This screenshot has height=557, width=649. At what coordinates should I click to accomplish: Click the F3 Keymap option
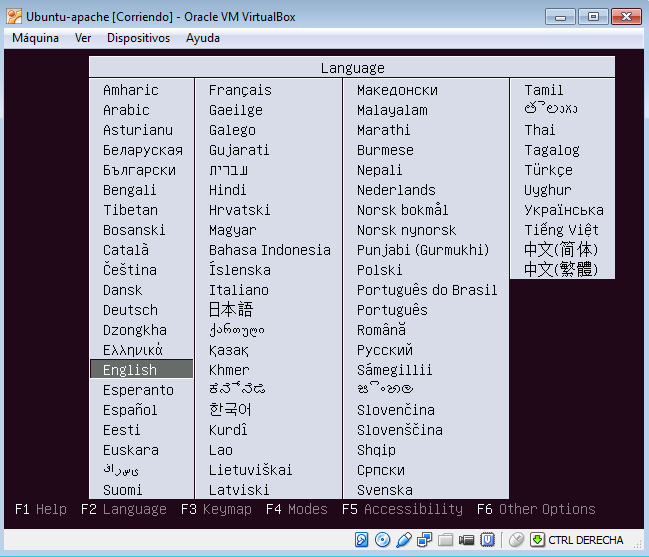point(216,509)
